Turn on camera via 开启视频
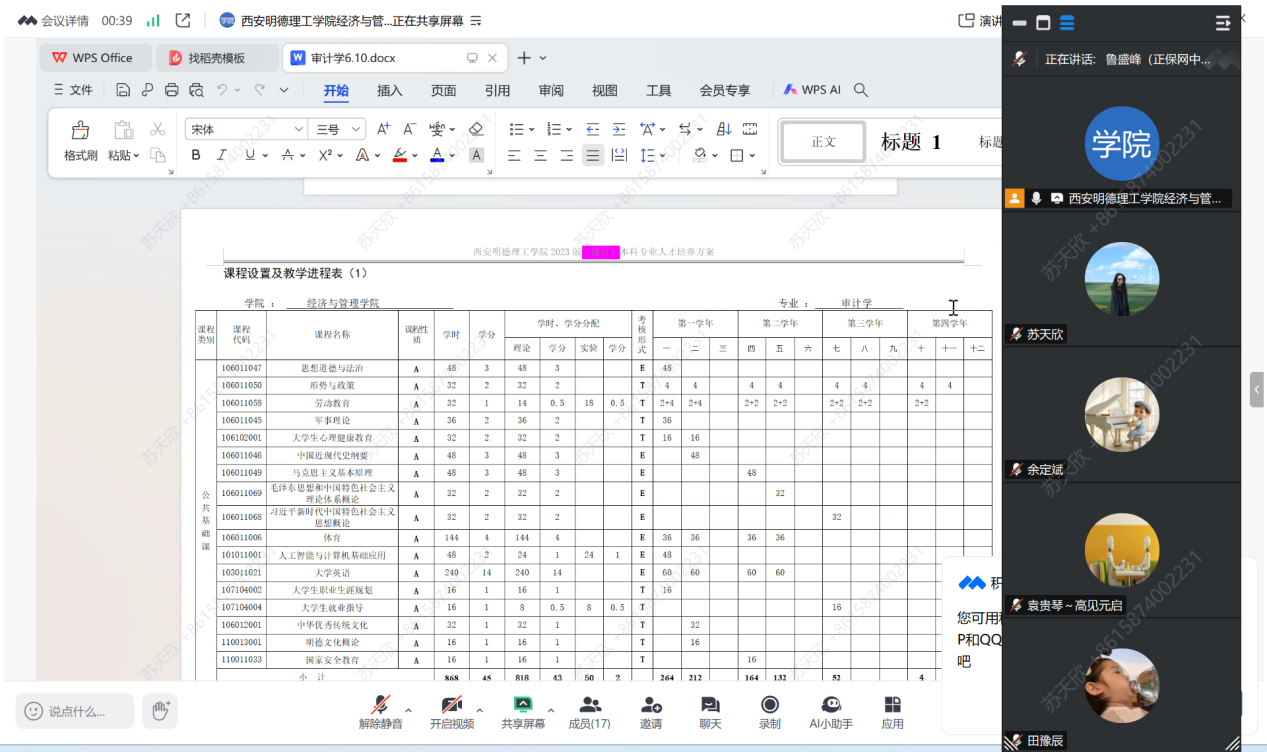Screen dimensions: 1267x752 pyautogui.click(x=451, y=711)
